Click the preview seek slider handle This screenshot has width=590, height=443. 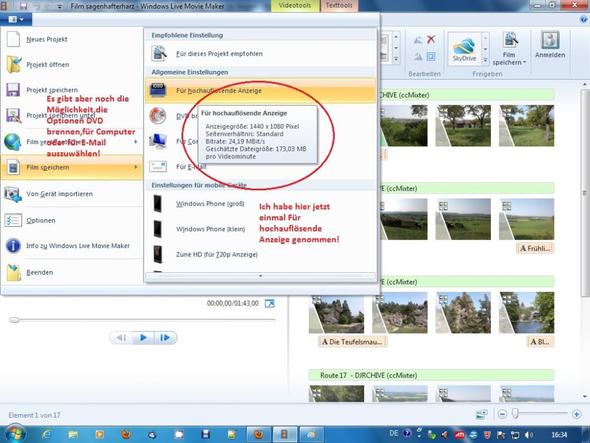[x=14, y=320]
